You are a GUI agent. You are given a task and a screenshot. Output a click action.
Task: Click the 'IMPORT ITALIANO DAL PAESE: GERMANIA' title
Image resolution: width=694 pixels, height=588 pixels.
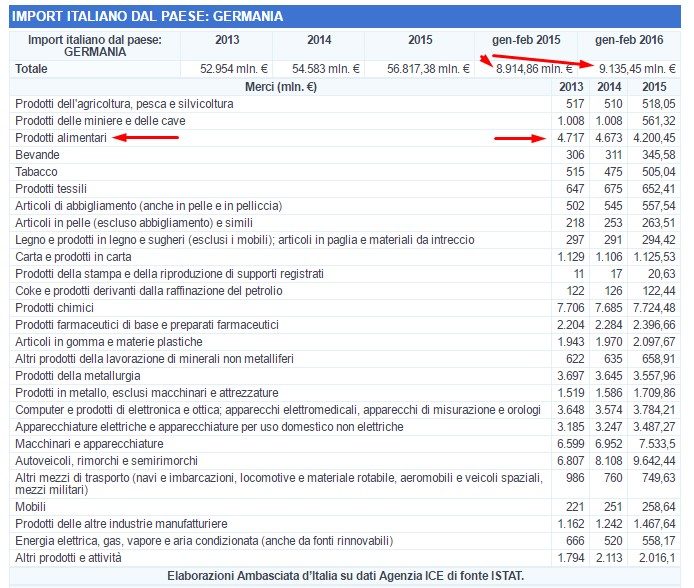point(147,16)
